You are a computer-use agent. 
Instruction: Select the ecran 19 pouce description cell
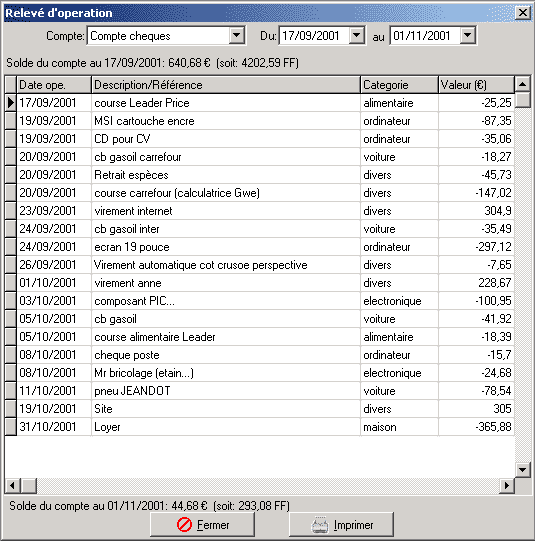click(226, 247)
